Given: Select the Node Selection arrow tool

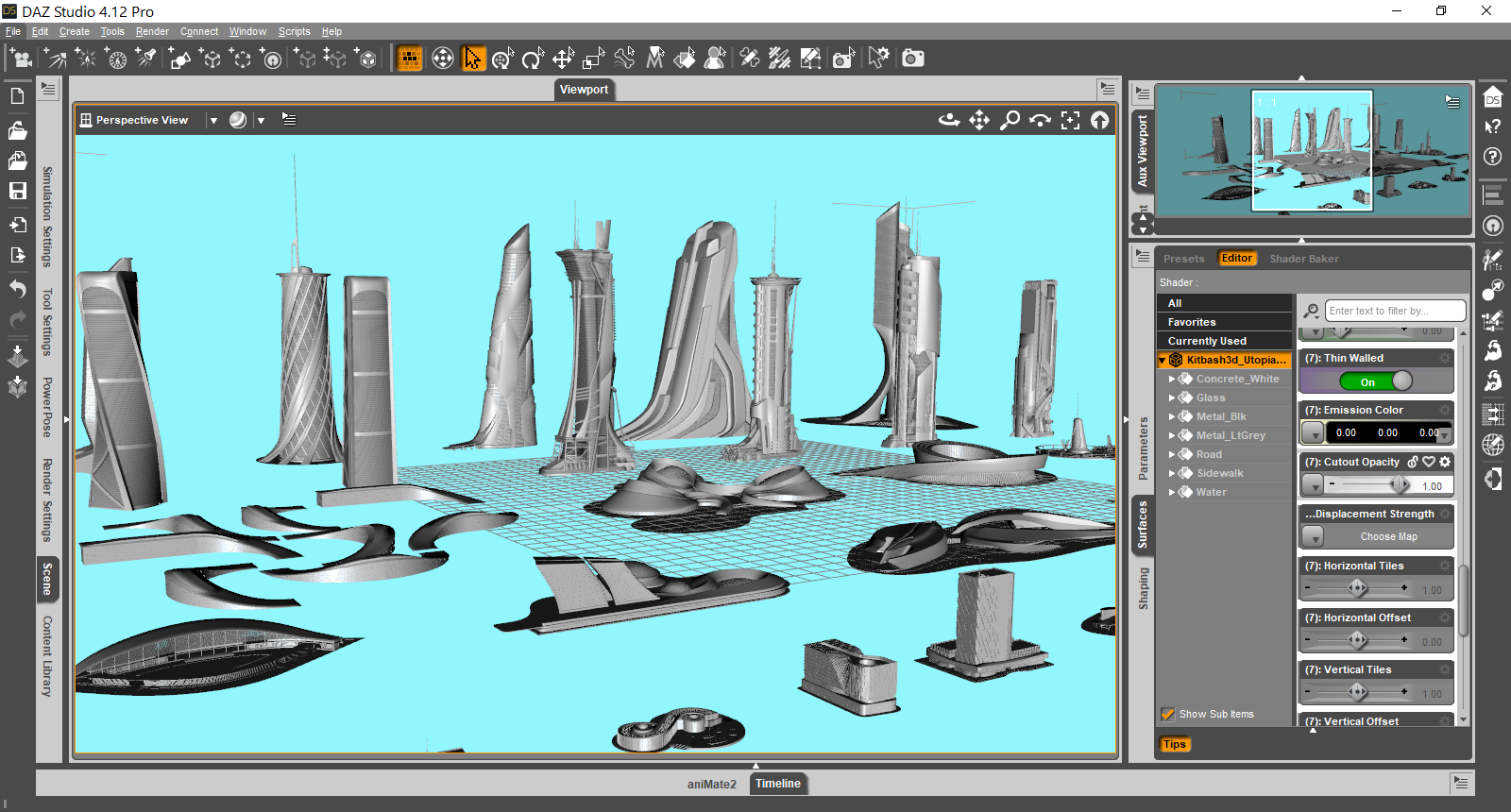Looking at the screenshot, I should pyautogui.click(x=472, y=59).
